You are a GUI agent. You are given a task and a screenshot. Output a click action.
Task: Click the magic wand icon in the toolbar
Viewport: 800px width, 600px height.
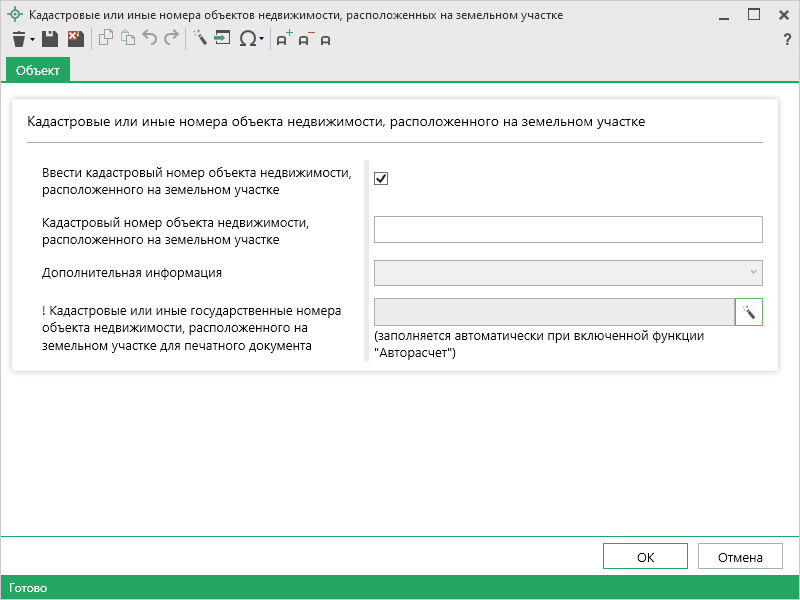pos(199,39)
